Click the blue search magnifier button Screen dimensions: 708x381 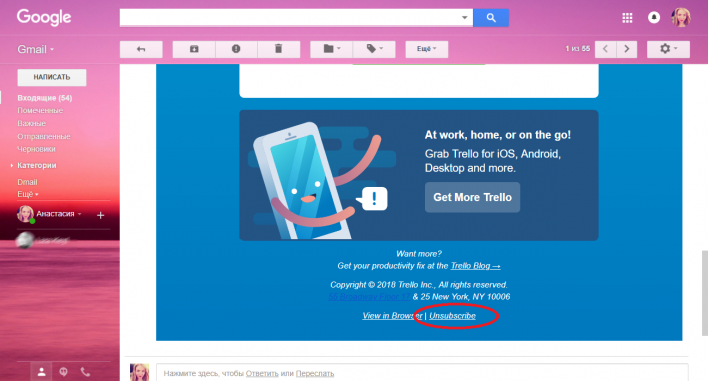pos(491,18)
